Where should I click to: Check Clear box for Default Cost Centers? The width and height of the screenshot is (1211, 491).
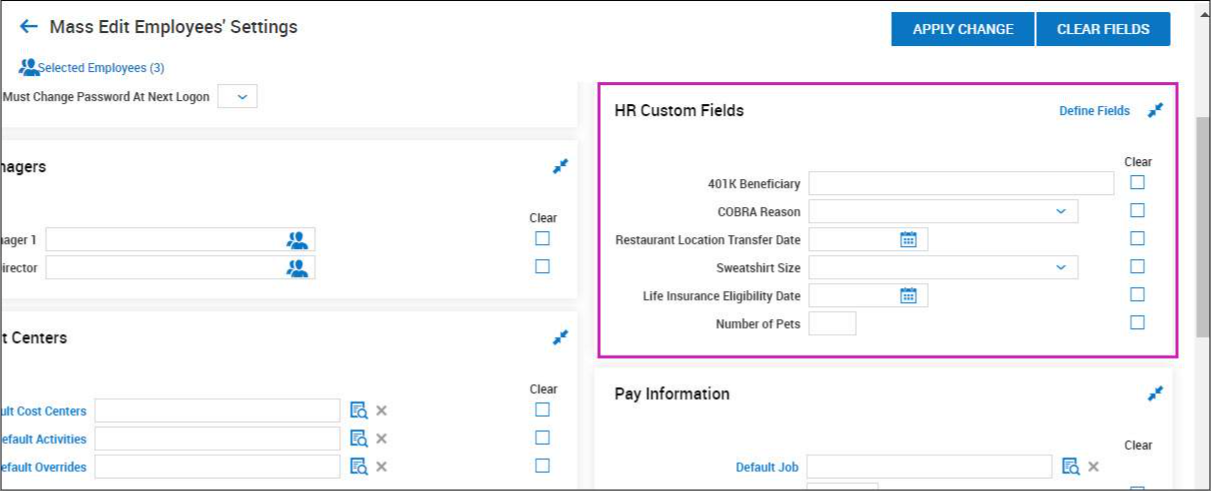click(542, 409)
